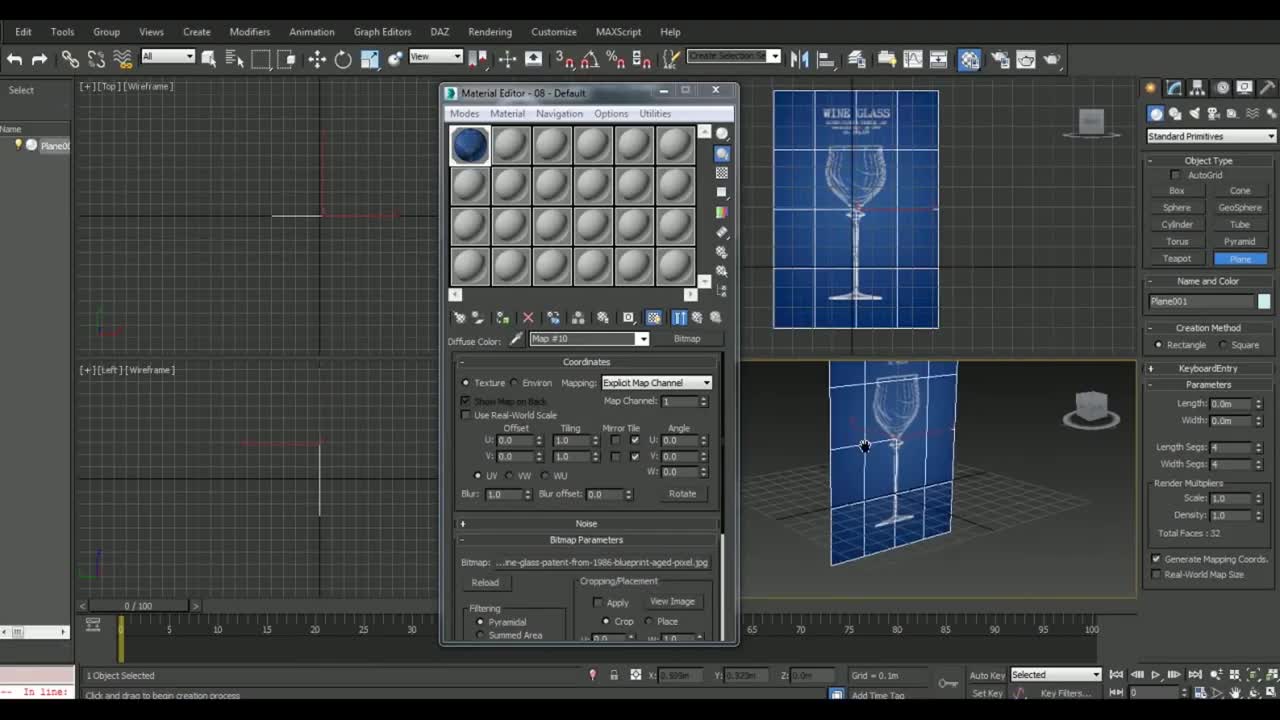Select the Environ radio button

[514, 383]
